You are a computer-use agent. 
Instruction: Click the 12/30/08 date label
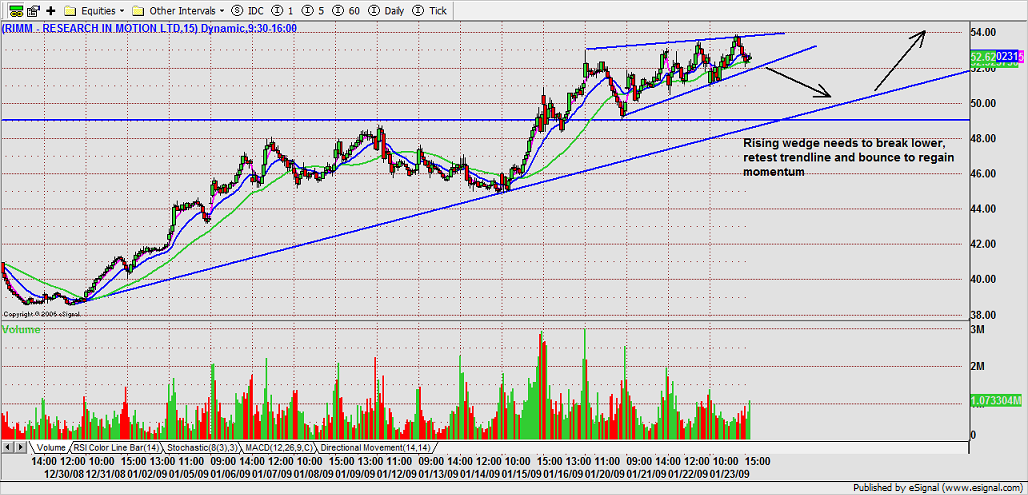pyautogui.click(x=64, y=472)
